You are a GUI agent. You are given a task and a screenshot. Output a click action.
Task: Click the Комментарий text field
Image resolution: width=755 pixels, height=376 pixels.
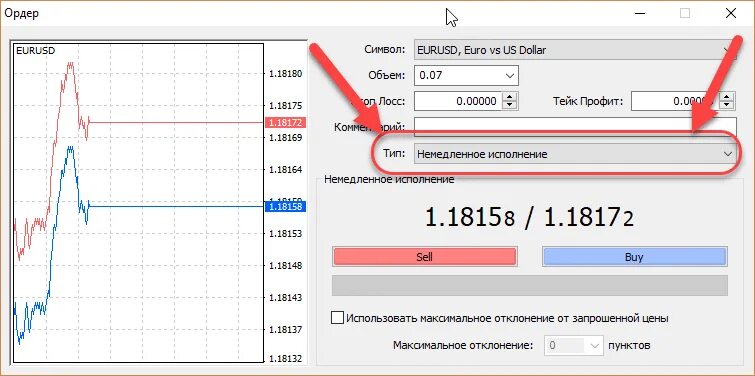click(575, 127)
